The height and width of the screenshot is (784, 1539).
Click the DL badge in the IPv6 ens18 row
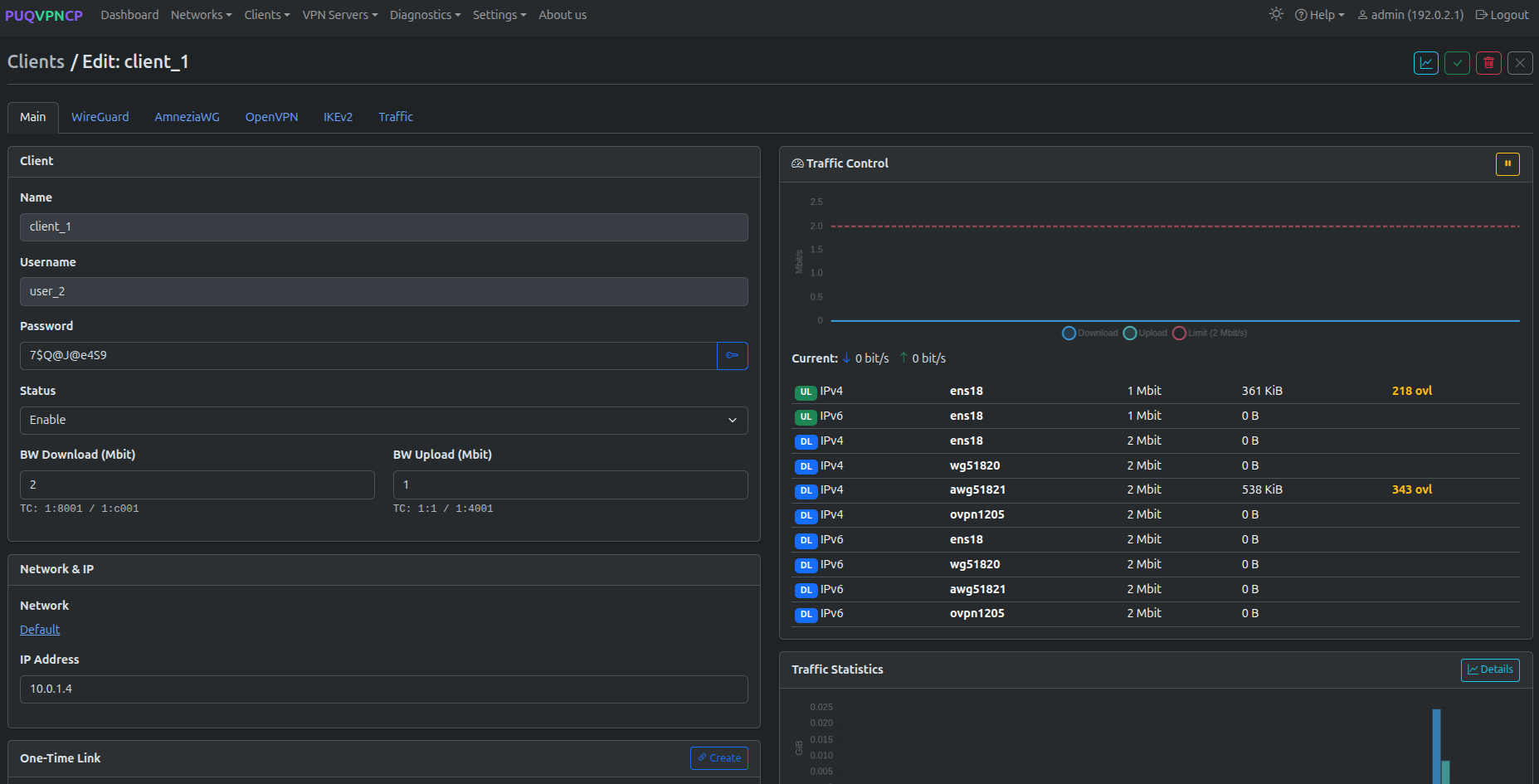point(806,541)
